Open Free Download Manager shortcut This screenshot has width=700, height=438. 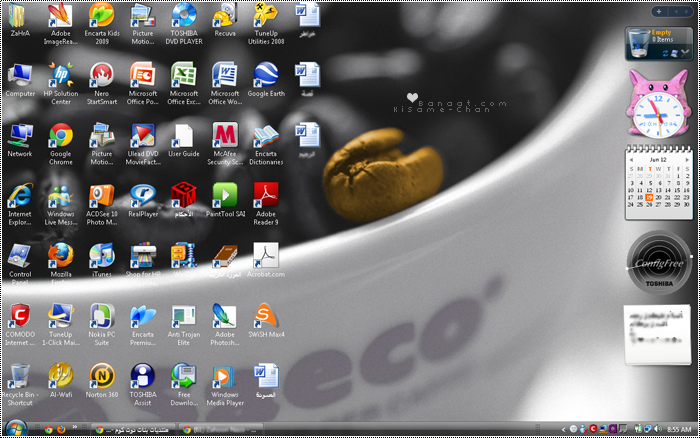click(184, 377)
